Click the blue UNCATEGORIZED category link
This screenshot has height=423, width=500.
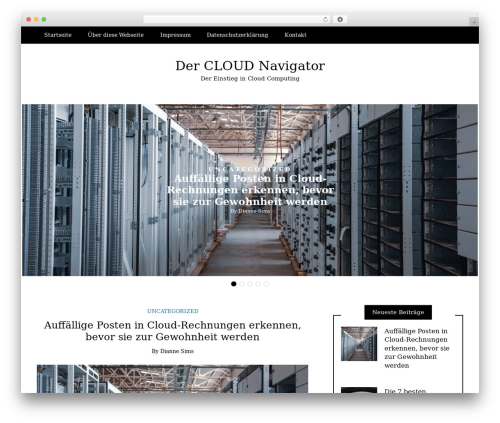click(173, 311)
